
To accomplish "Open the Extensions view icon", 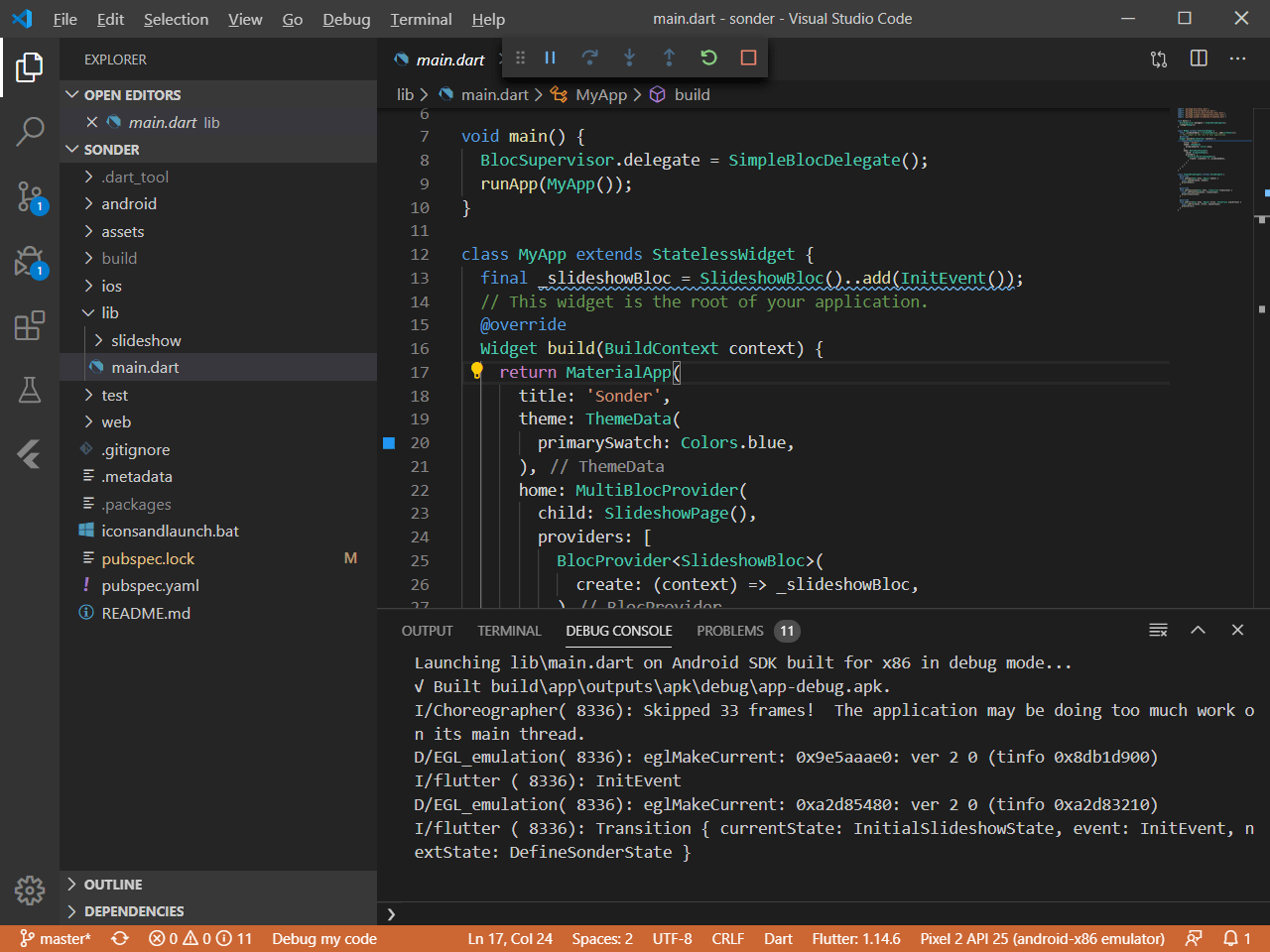I will point(29,324).
